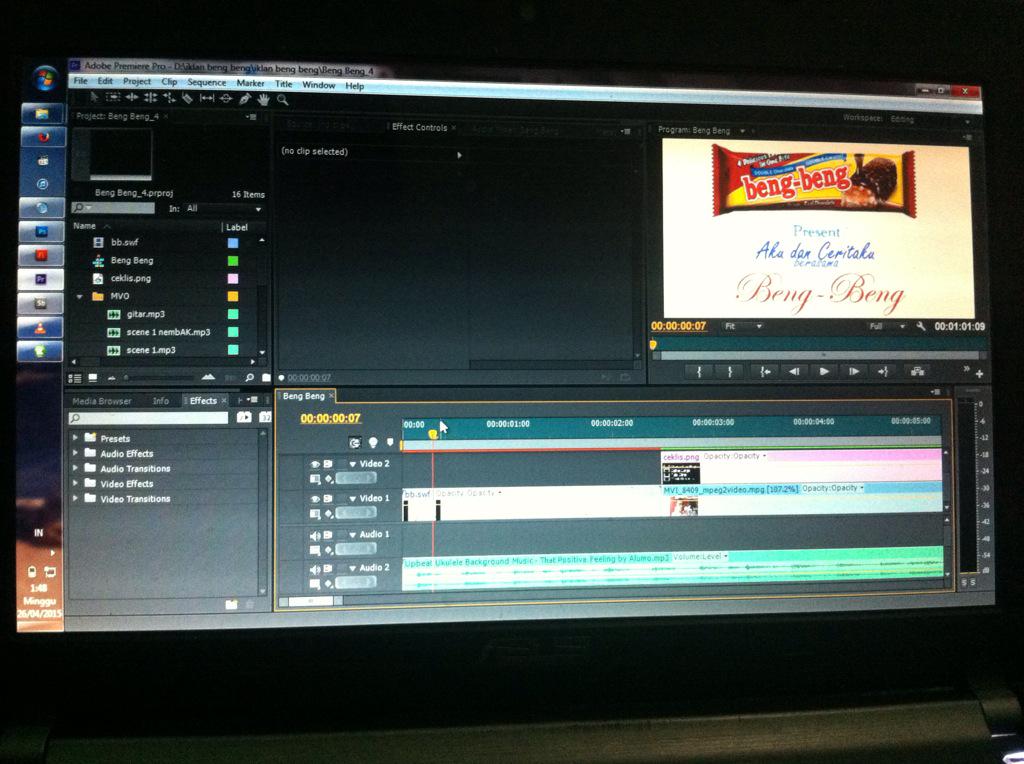Step back one frame

pos(794,372)
